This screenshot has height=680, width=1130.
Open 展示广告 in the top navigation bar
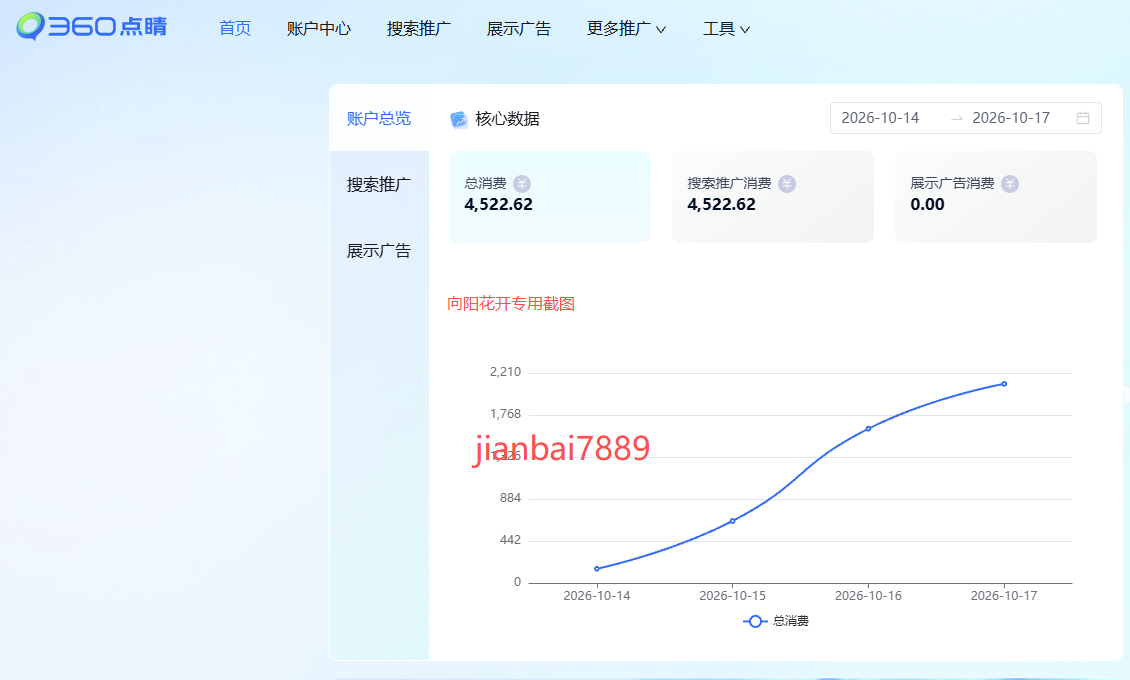pyautogui.click(x=519, y=29)
